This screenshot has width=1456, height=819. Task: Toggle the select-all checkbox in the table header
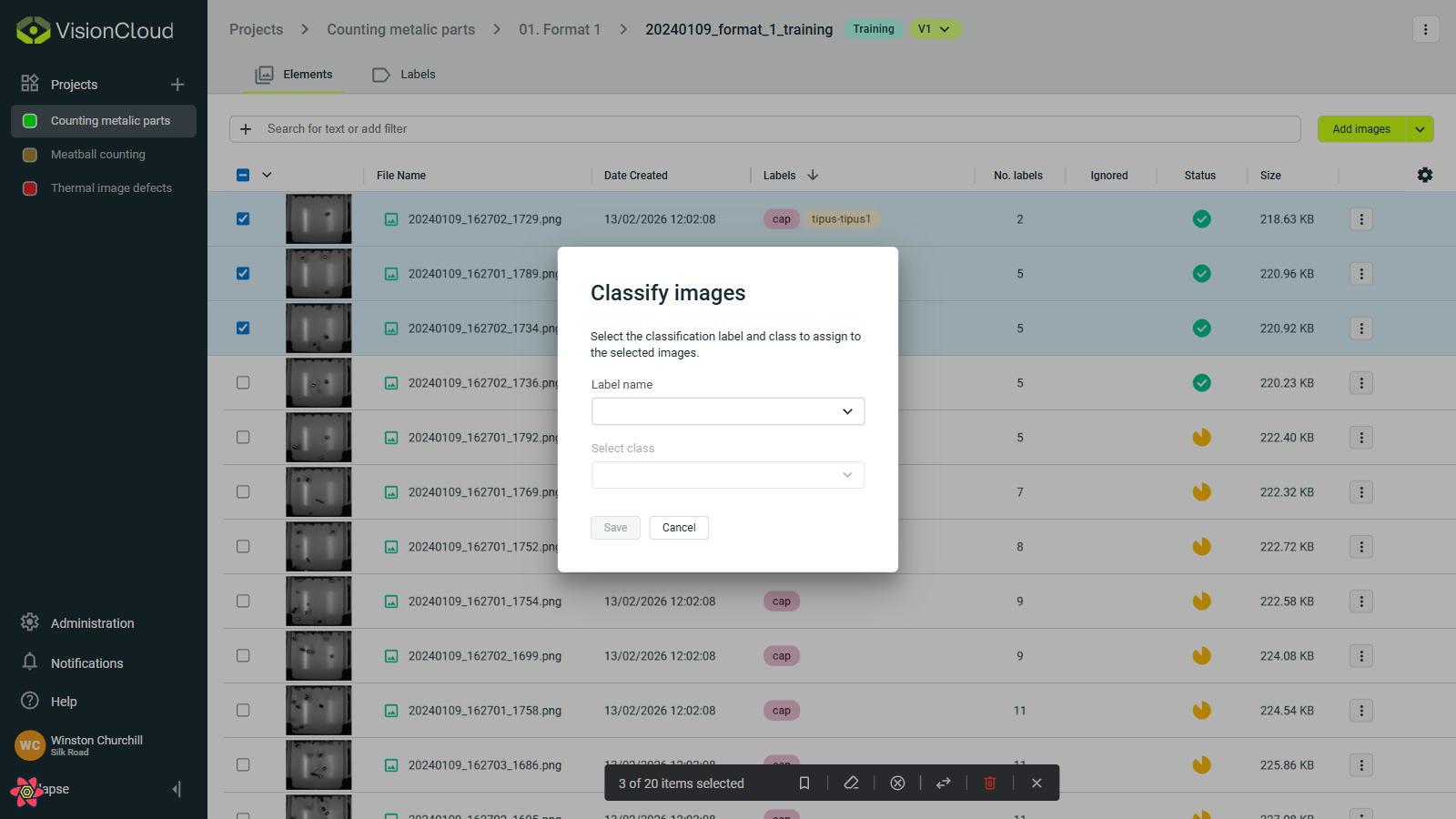(x=242, y=174)
